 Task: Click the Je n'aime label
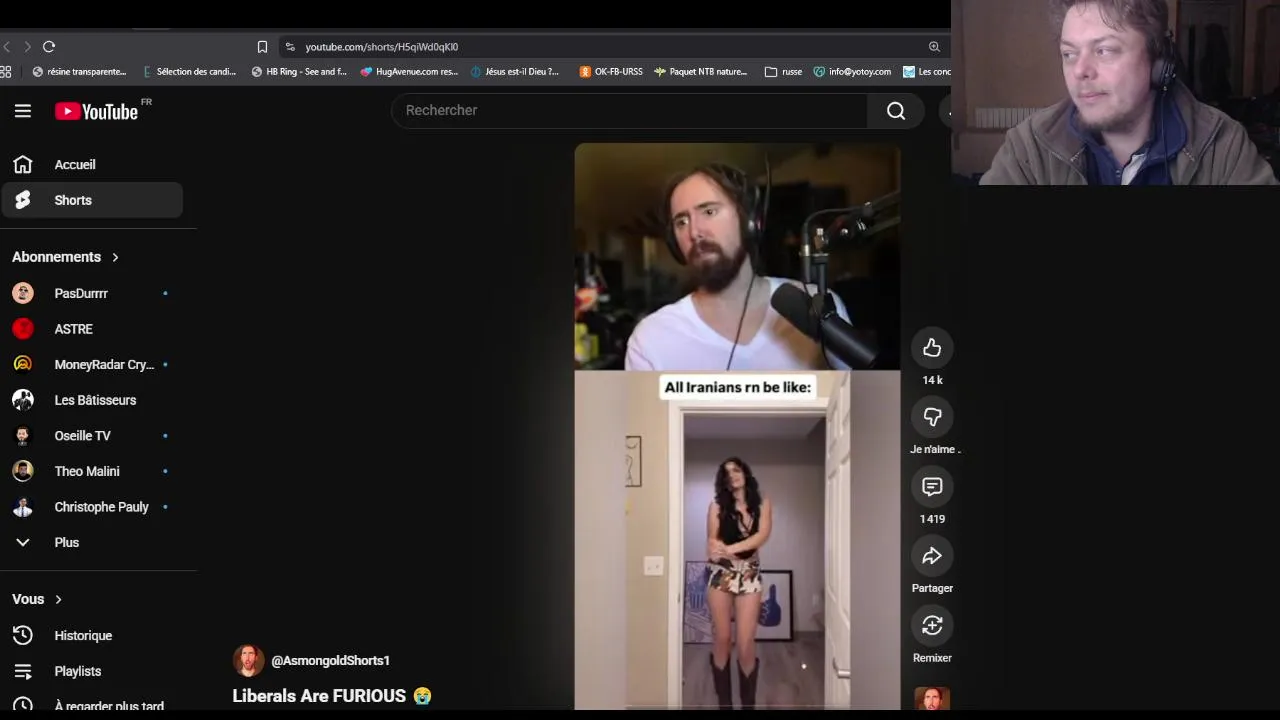click(935, 450)
